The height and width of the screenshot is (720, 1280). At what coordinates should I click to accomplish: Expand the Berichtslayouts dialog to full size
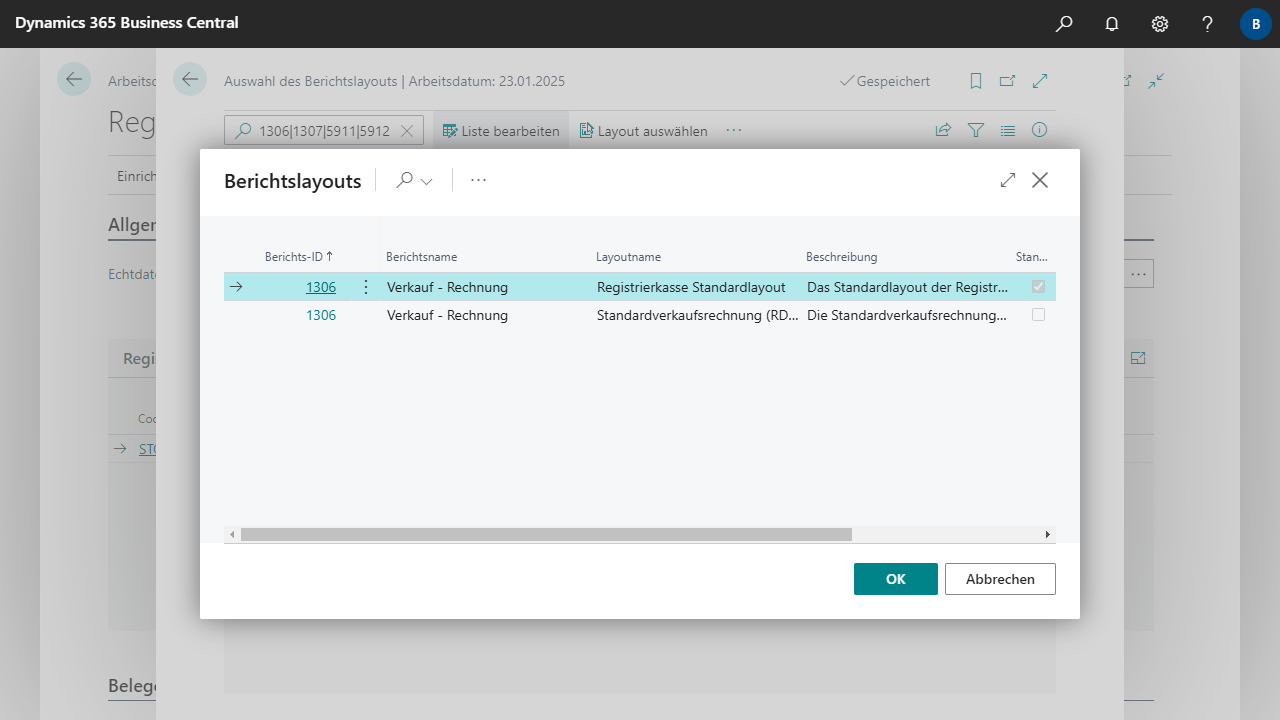pyautogui.click(x=1008, y=180)
